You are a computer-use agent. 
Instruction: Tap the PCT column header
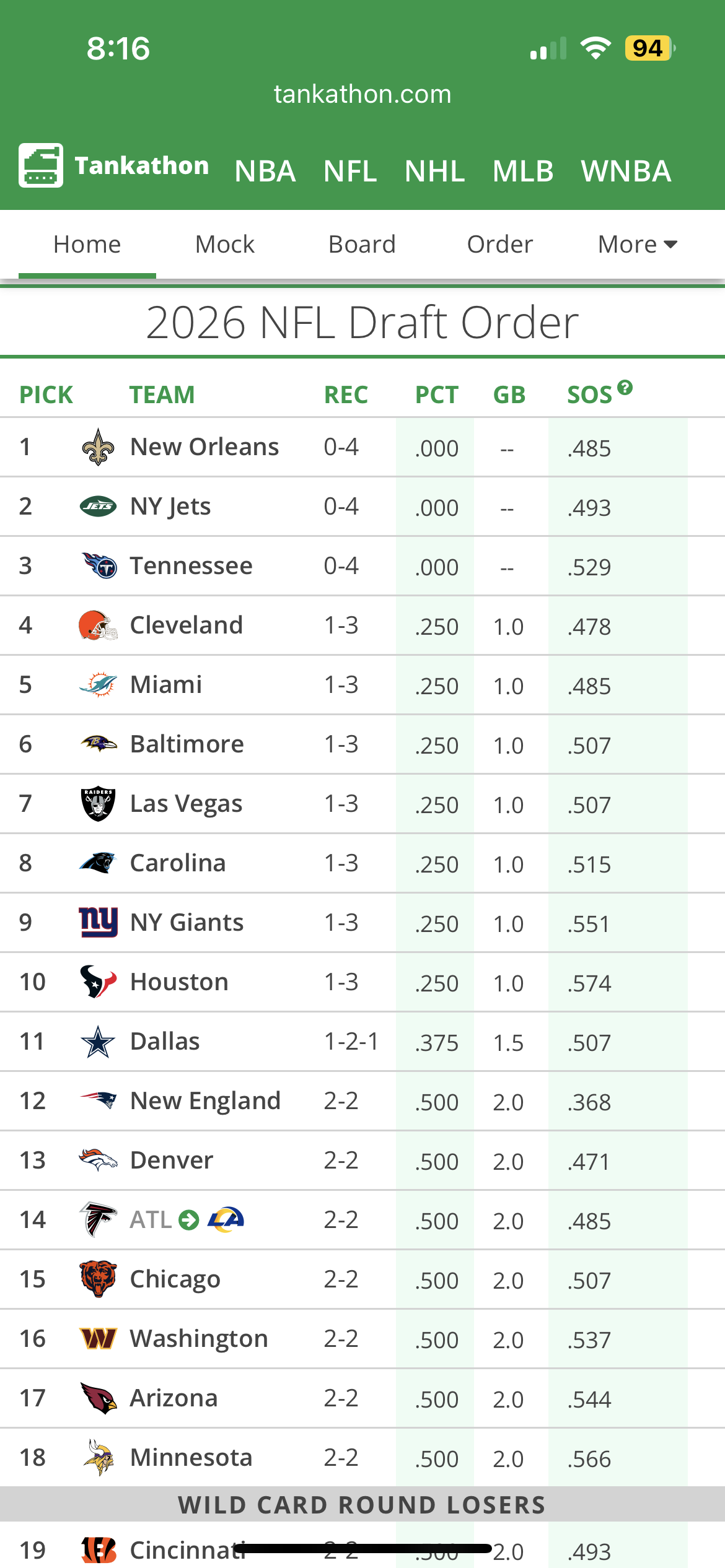[x=437, y=394]
